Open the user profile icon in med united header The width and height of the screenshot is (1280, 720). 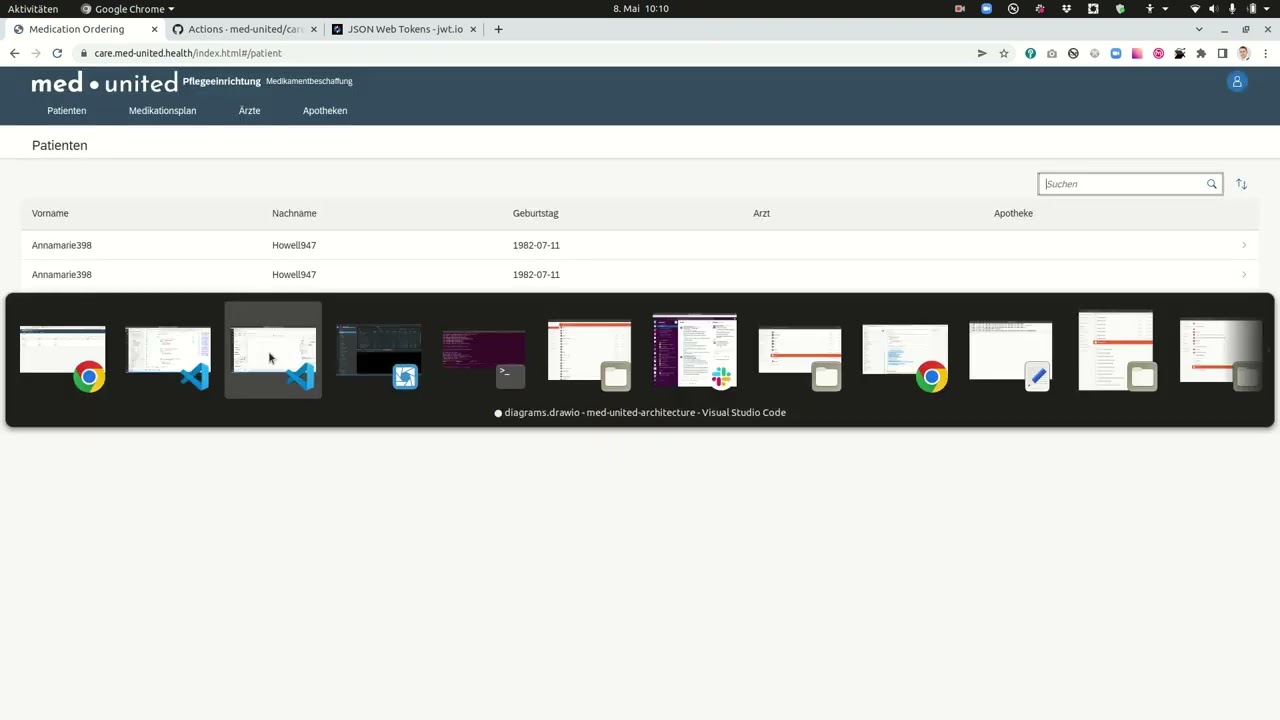coord(1237,82)
